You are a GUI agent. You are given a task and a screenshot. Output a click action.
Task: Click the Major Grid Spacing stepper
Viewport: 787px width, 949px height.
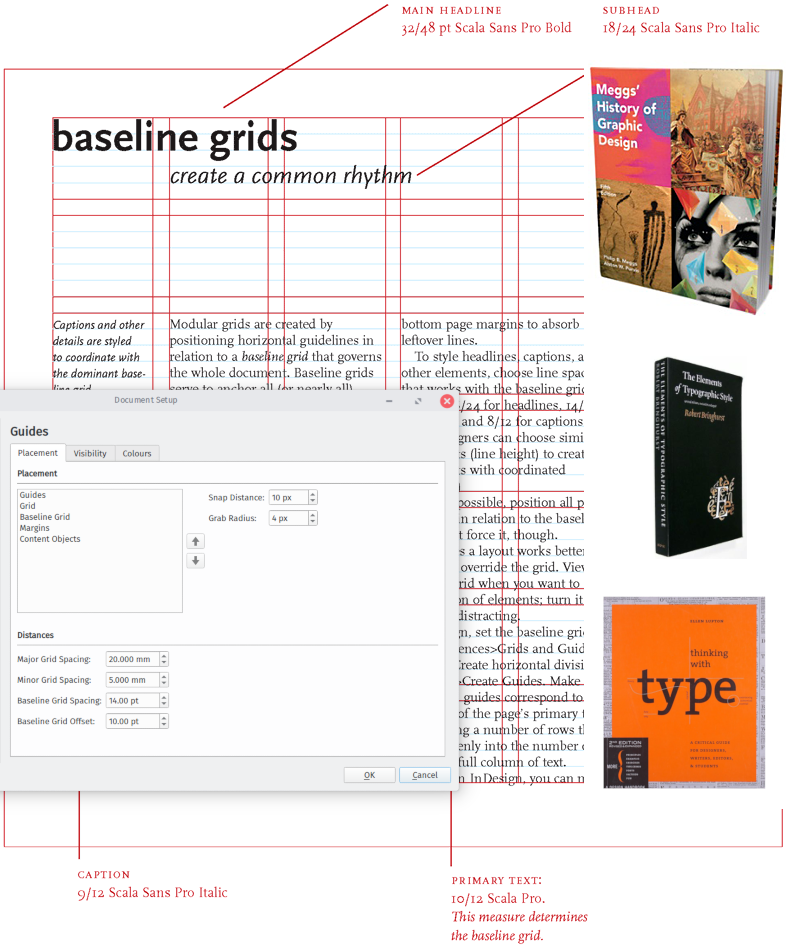click(164, 659)
